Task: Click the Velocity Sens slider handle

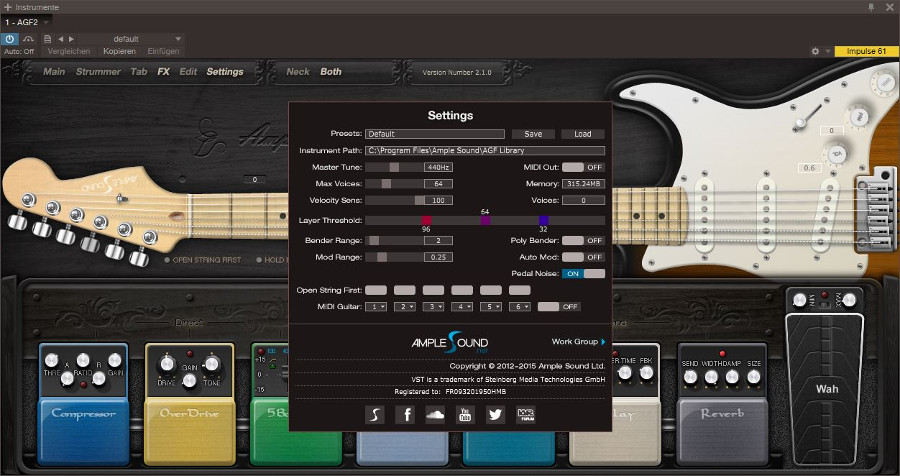Action: (420, 200)
